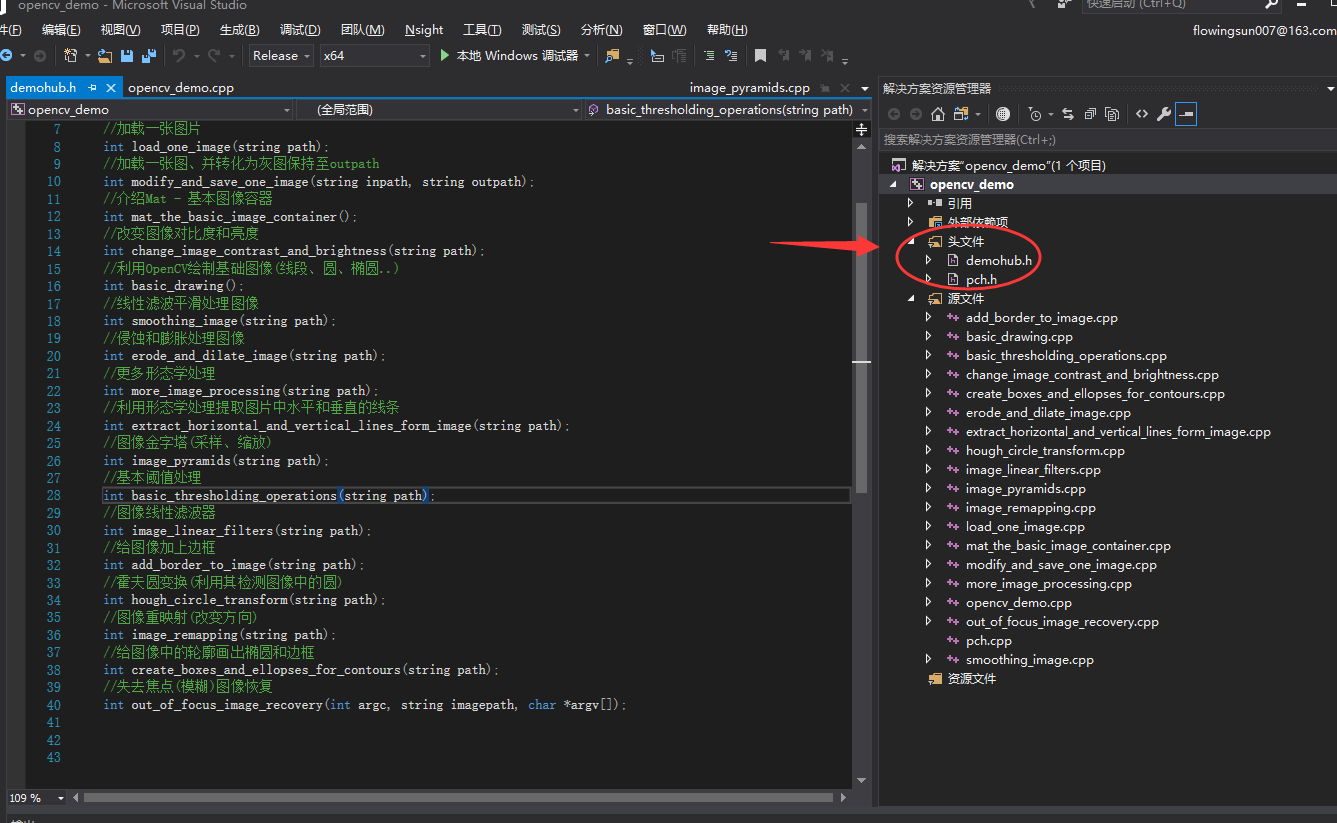Open the 调试(D) menu
Screen dimensions: 1337x823
coord(300,30)
